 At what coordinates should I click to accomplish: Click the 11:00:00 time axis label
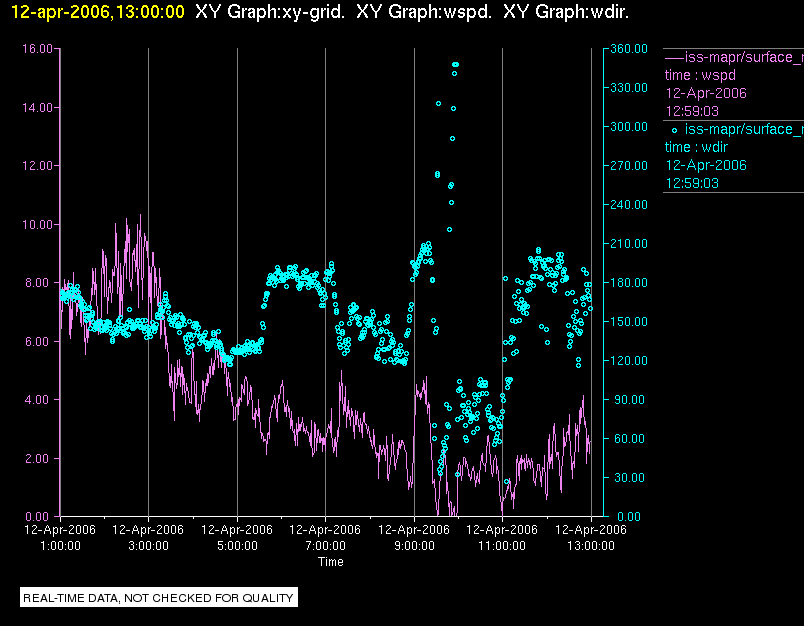(502, 546)
